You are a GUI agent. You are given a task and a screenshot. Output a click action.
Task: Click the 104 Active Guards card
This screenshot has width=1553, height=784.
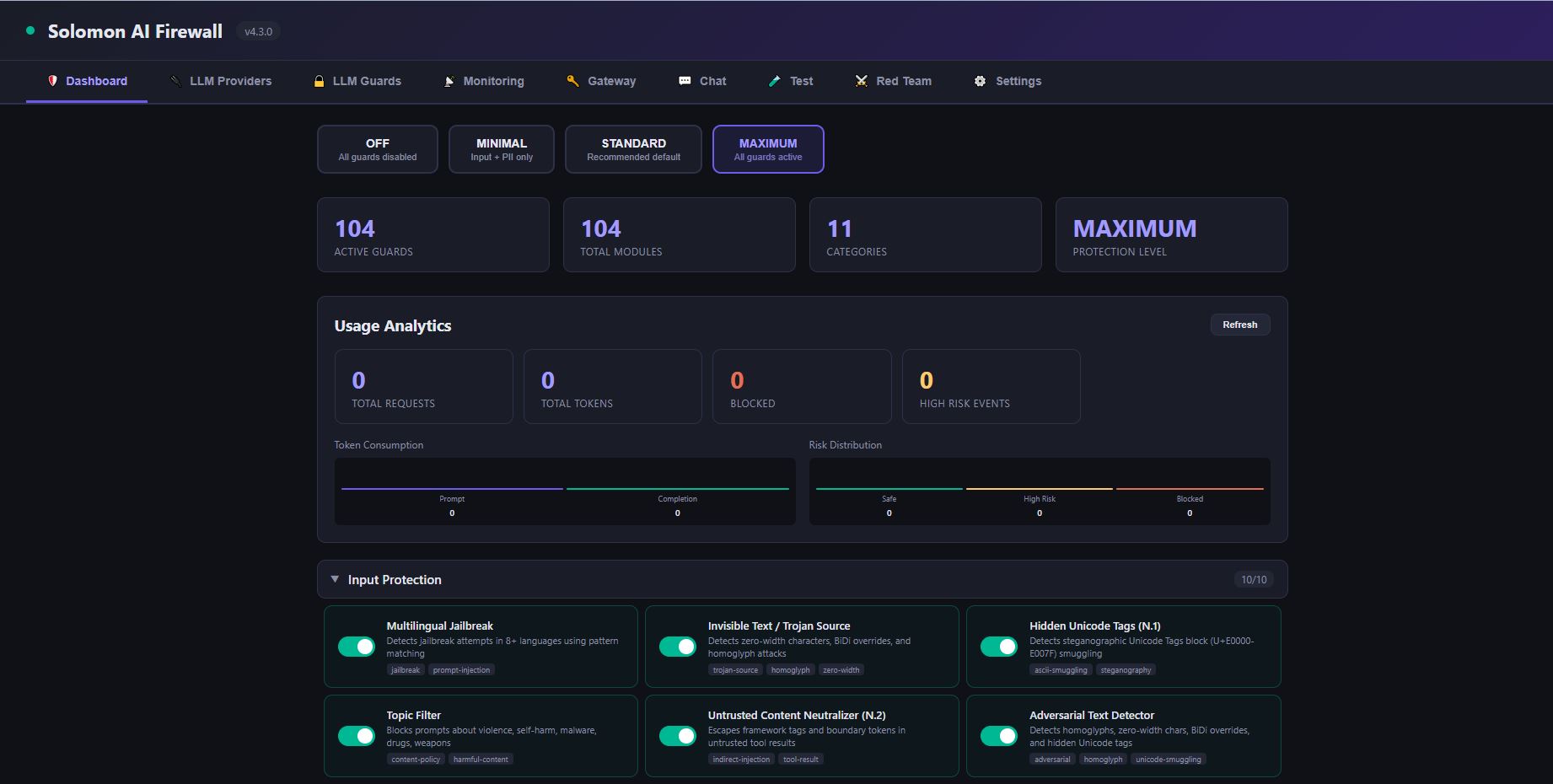click(433, 235)
